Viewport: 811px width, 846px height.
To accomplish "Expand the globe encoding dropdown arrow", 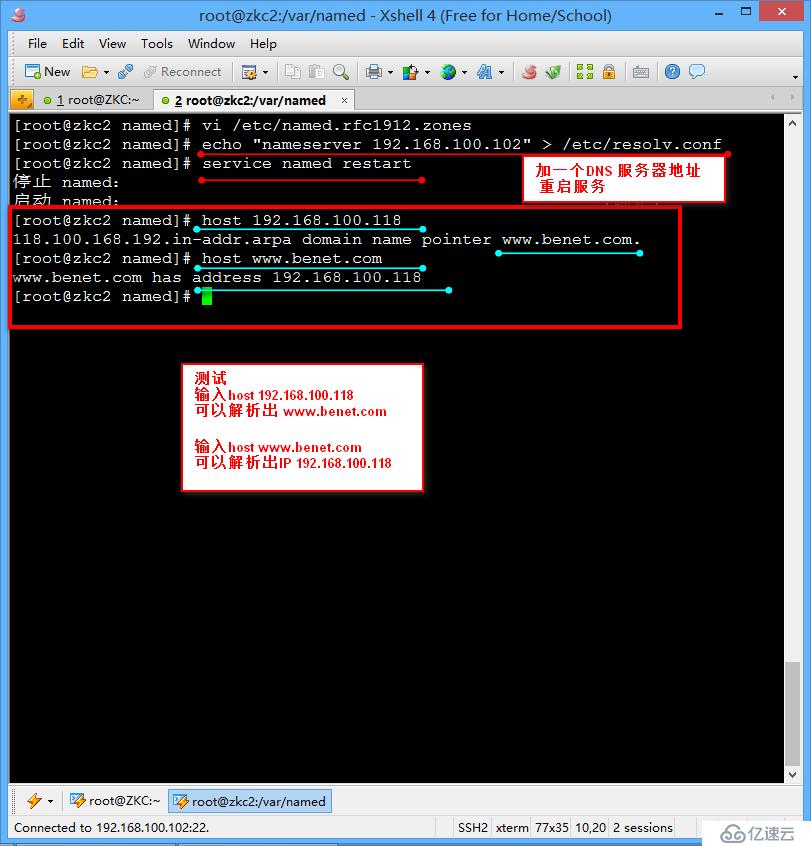I will pyautogui.click(x=464, y=72).
